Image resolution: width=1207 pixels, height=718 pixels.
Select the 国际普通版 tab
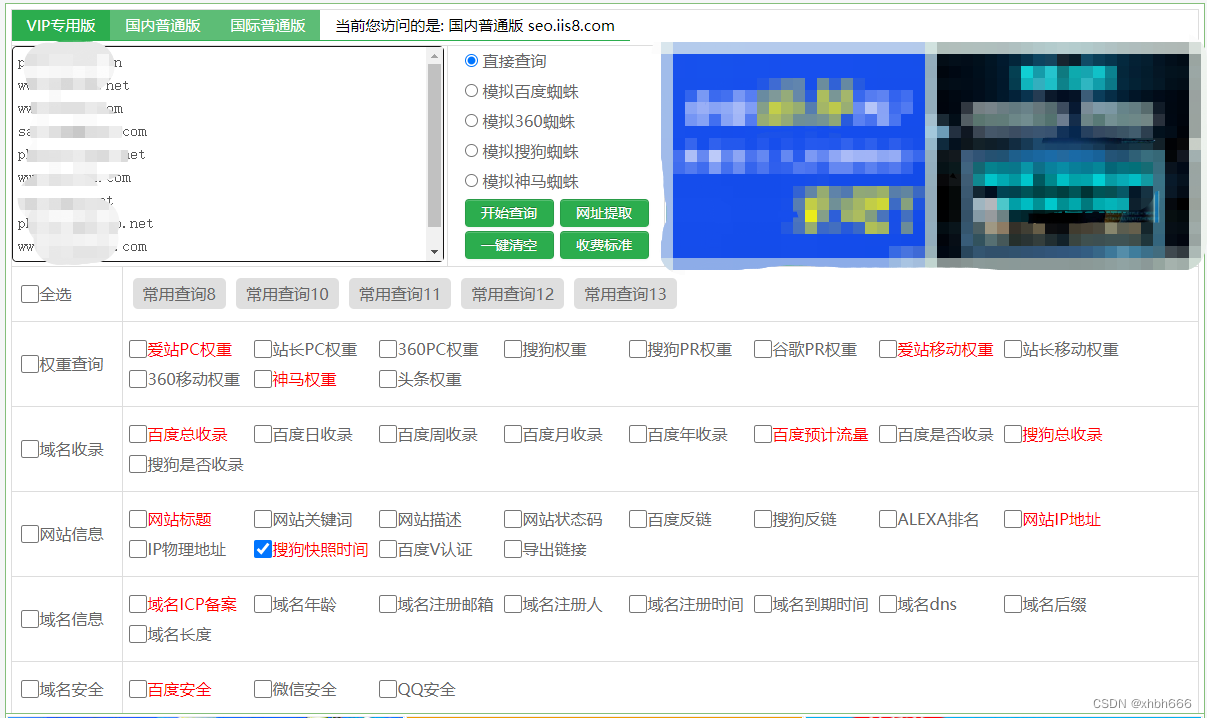point(268,26)
